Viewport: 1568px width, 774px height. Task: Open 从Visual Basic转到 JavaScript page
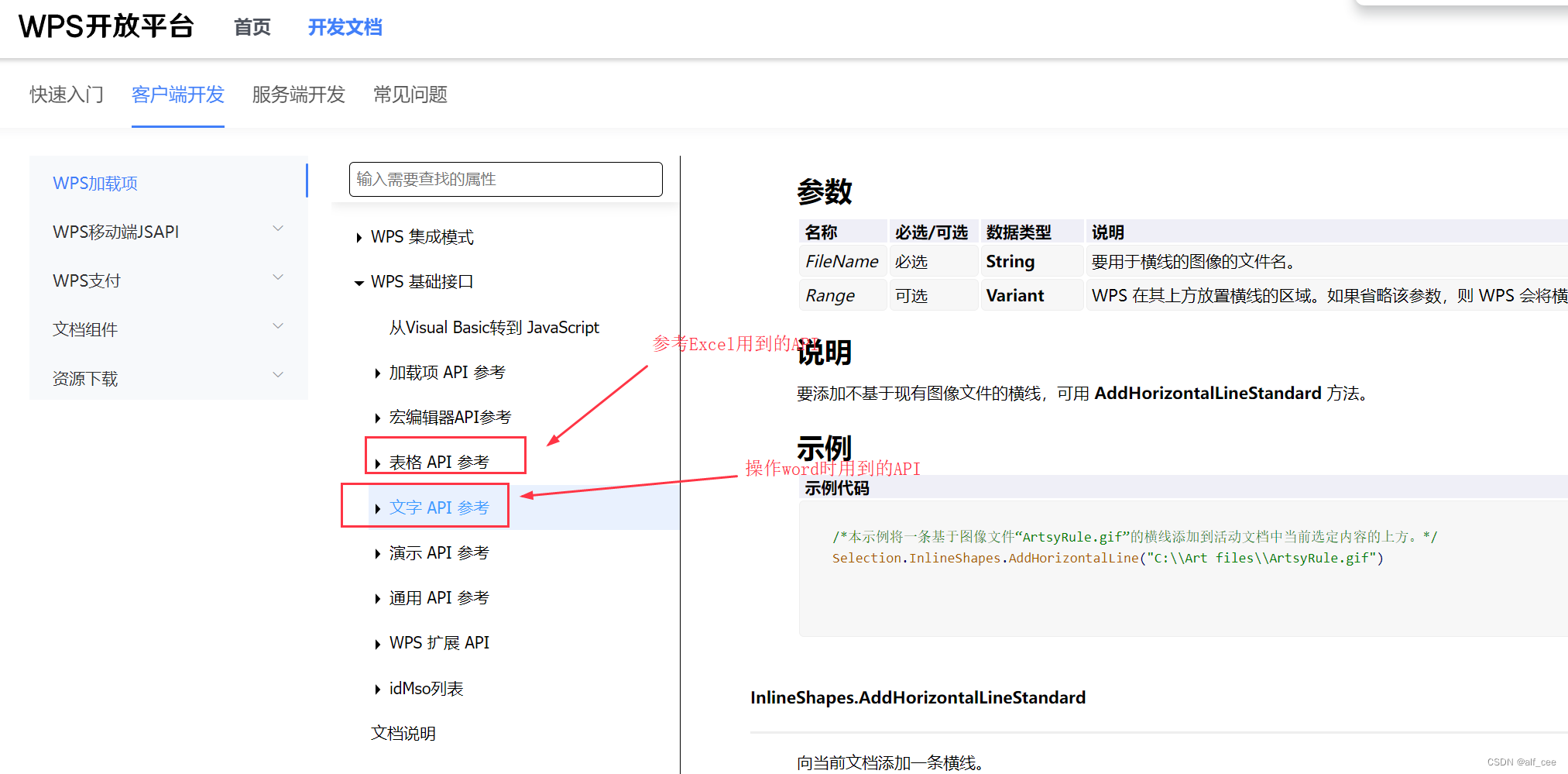[x=494, y=328]
